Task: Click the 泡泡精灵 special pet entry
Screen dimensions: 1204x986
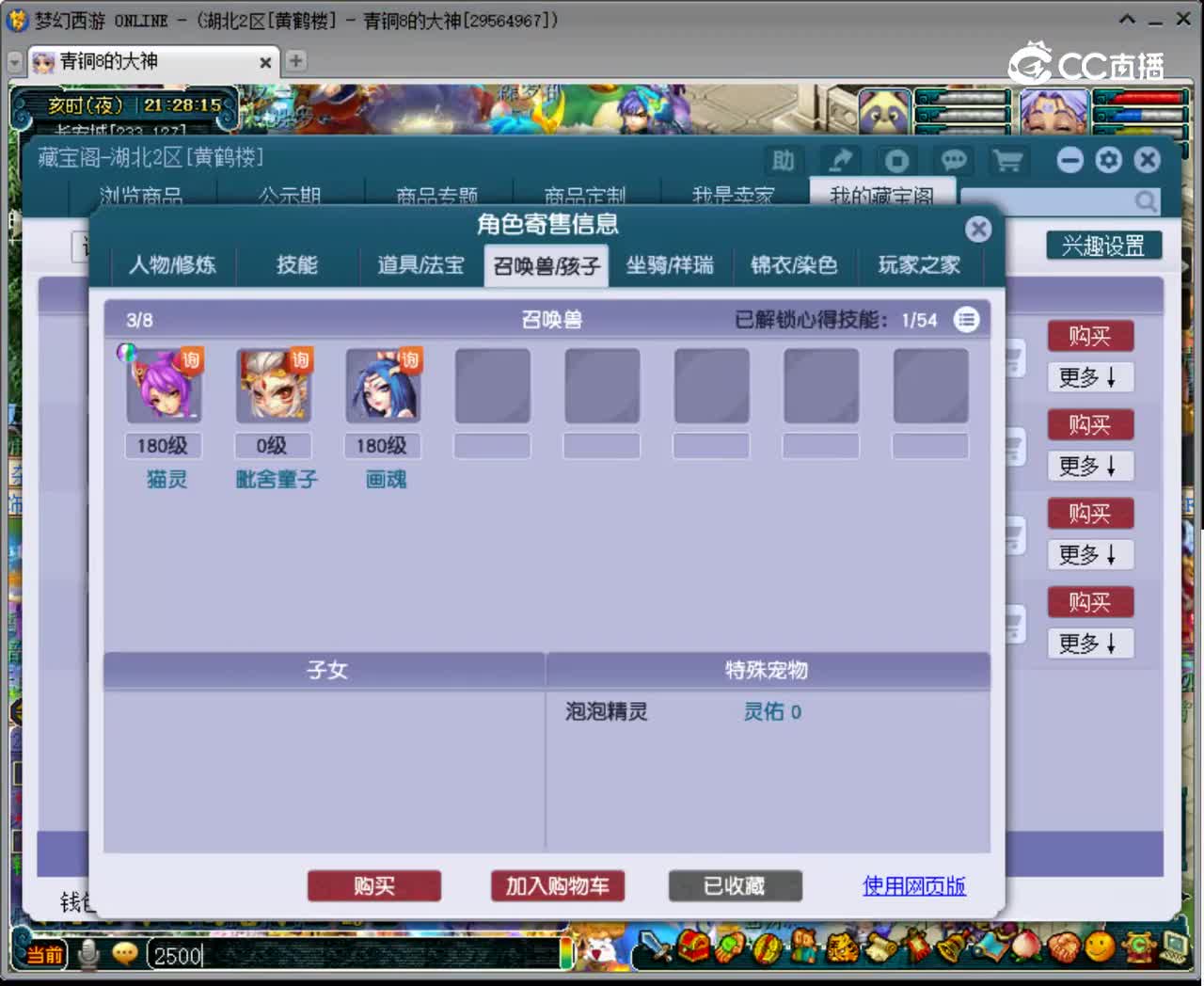Action: pyautogui.click(x=607, y=712)
